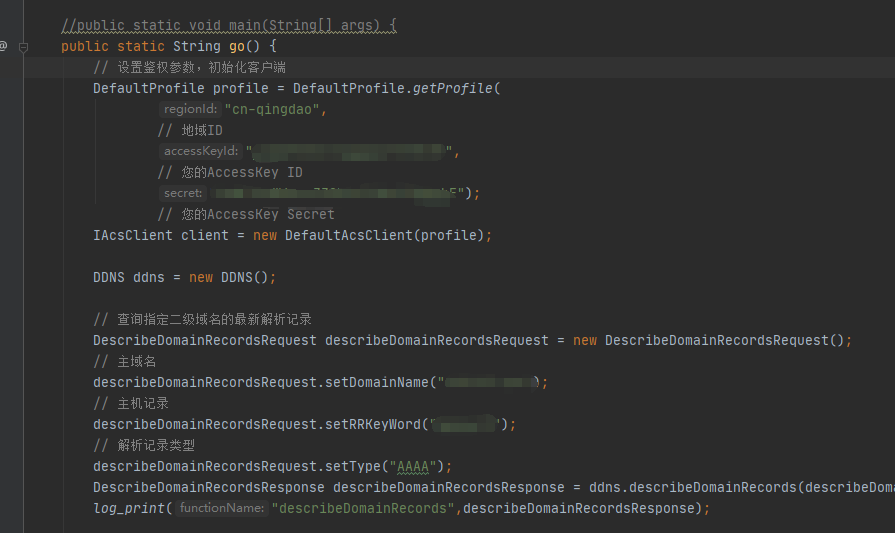This screenshot has width=895, height=533.
Task: Click the comment "// 主机记录"
Action: click(131, 404)
